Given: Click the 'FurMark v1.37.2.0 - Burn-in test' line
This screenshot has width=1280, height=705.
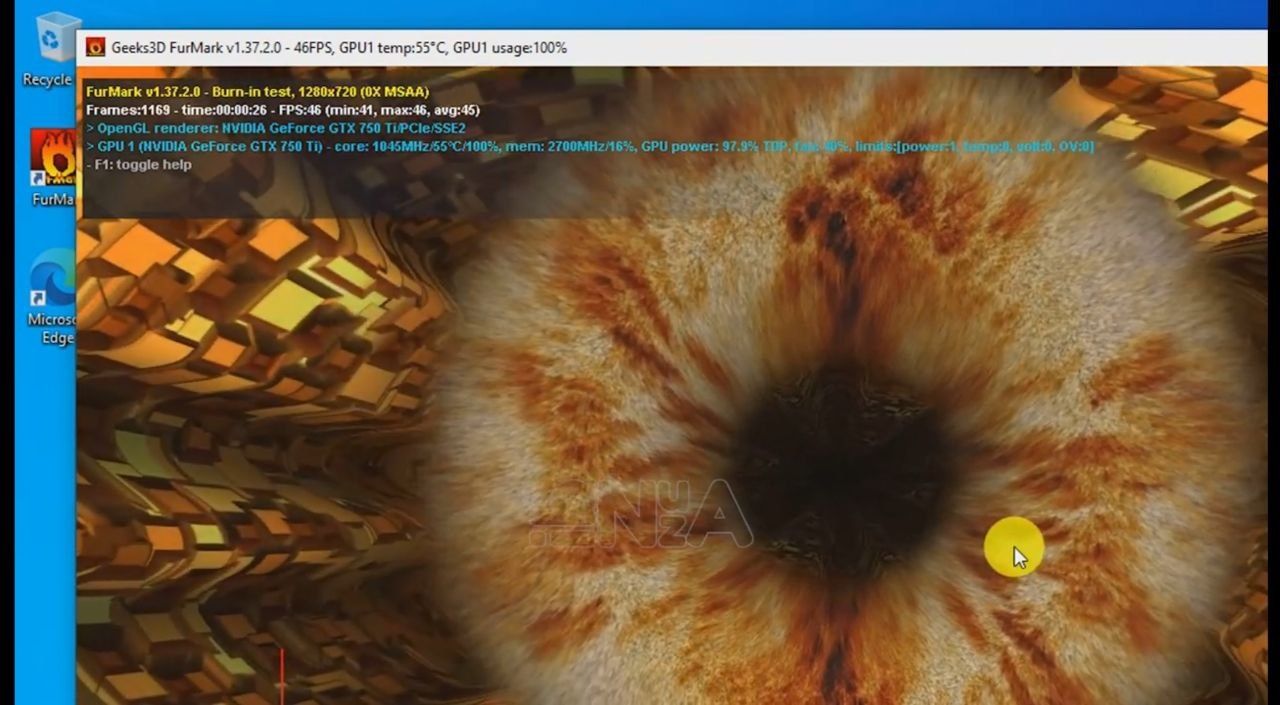Looking at the screenshot, I should click(x=258, y=92).
